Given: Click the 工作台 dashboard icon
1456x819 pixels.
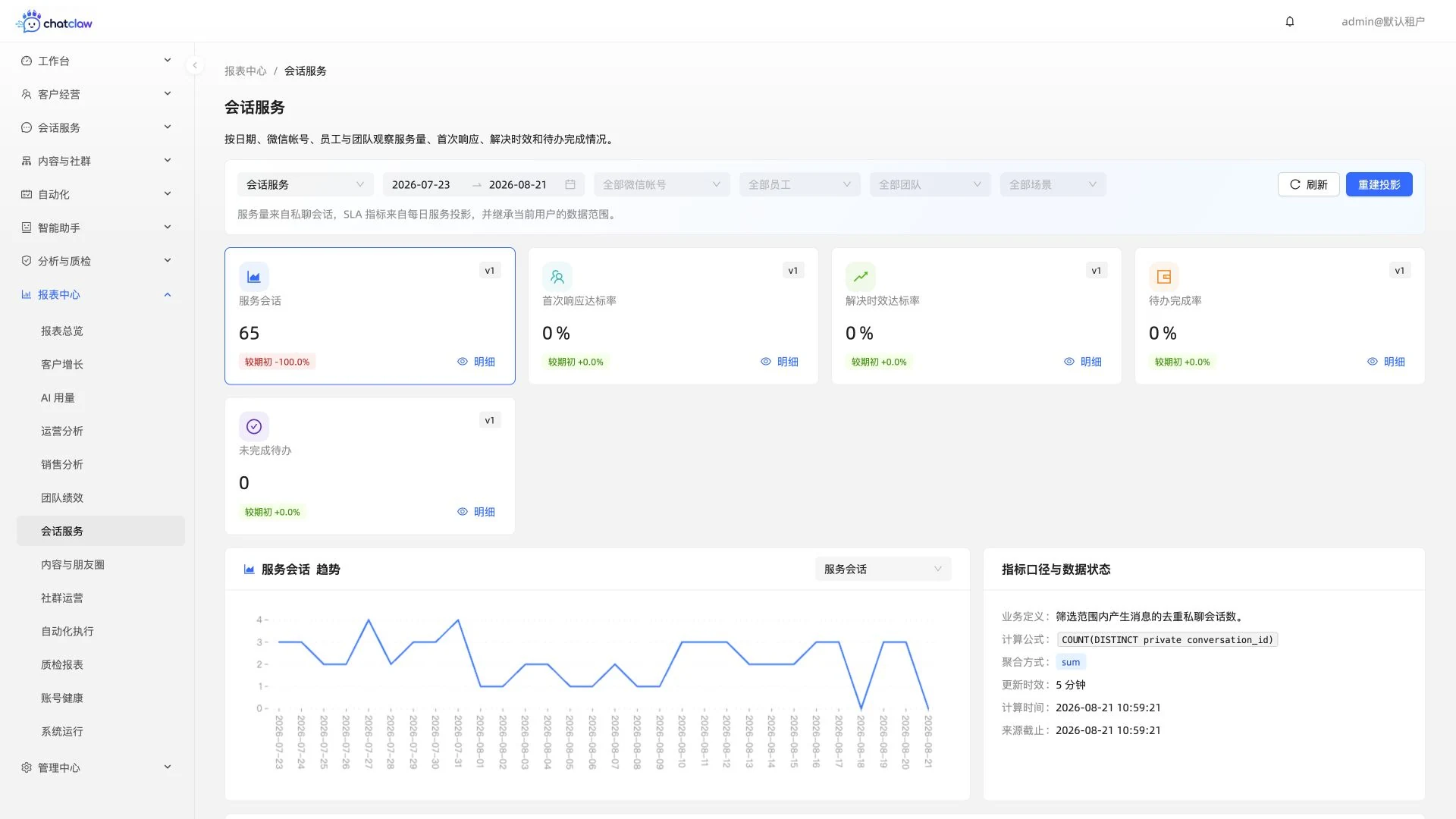Looking at the screenshot, I should pos(27,61).
